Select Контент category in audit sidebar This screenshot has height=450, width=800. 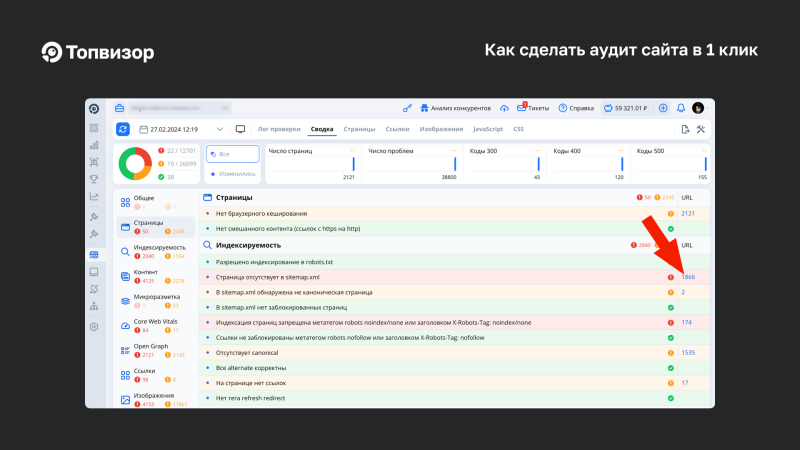tap(156, 277)
